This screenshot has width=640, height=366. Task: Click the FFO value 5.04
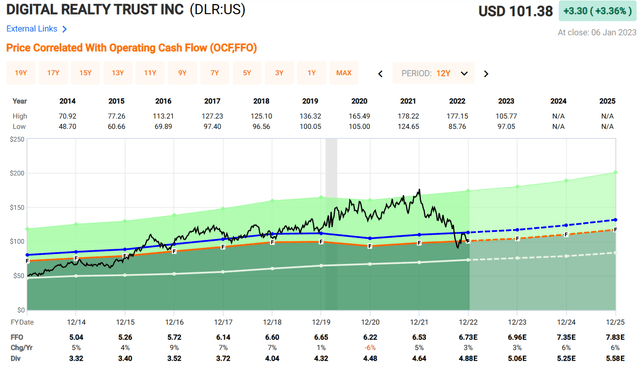click(x=76, y=337)
